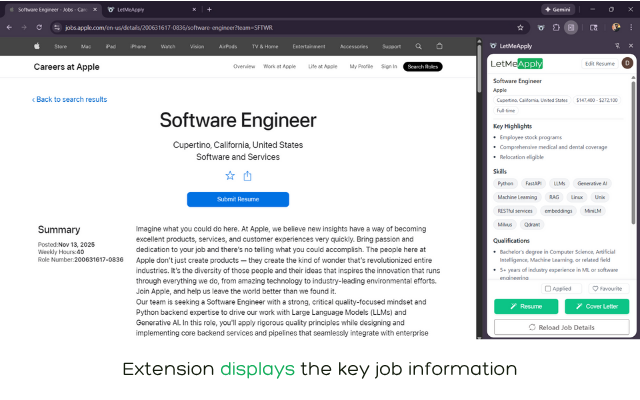Open the browser extensions puzzle icon
This screenshot has width=640, height=400.
click(x=556, y=27)
